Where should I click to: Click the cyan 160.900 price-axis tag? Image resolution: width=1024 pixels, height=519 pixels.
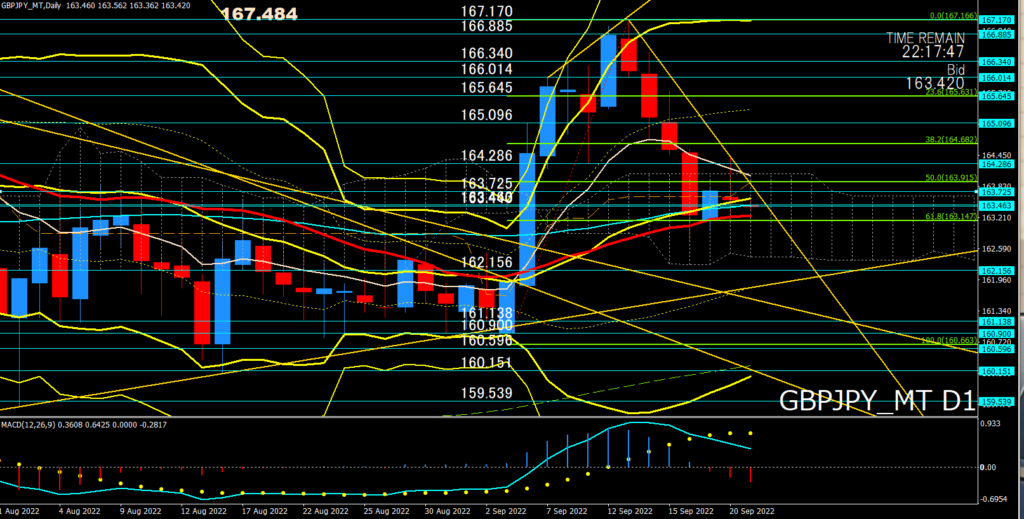tap(997, 334)
